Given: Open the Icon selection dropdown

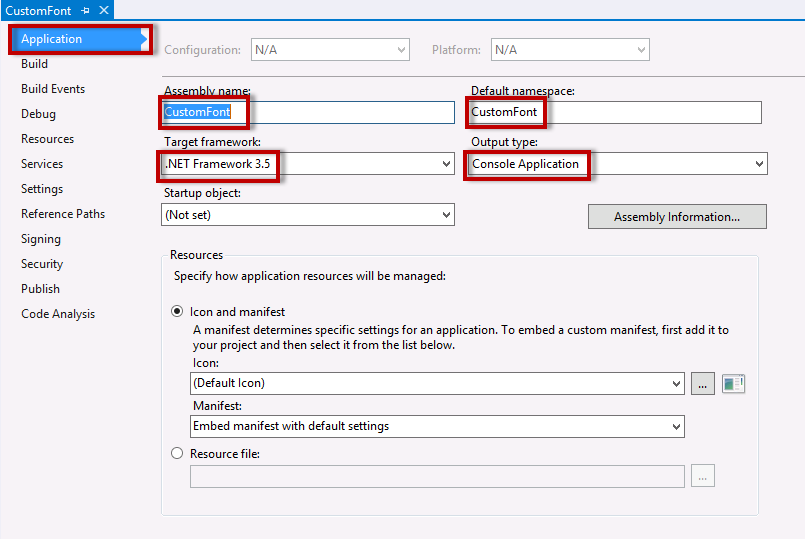Looking at the screenshot, I should [675, 383].
